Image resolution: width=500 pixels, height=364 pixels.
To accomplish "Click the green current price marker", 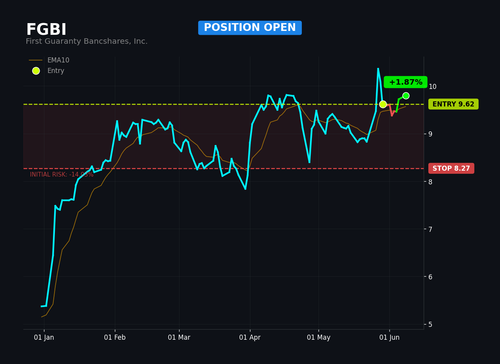I will point(406,96).
